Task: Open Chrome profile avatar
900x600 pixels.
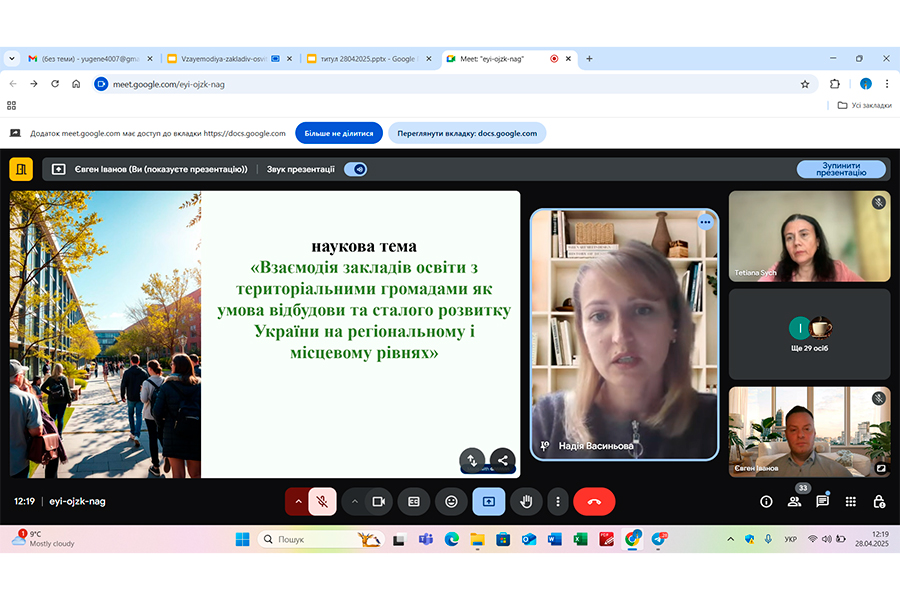Action: (x=866, y=84)
